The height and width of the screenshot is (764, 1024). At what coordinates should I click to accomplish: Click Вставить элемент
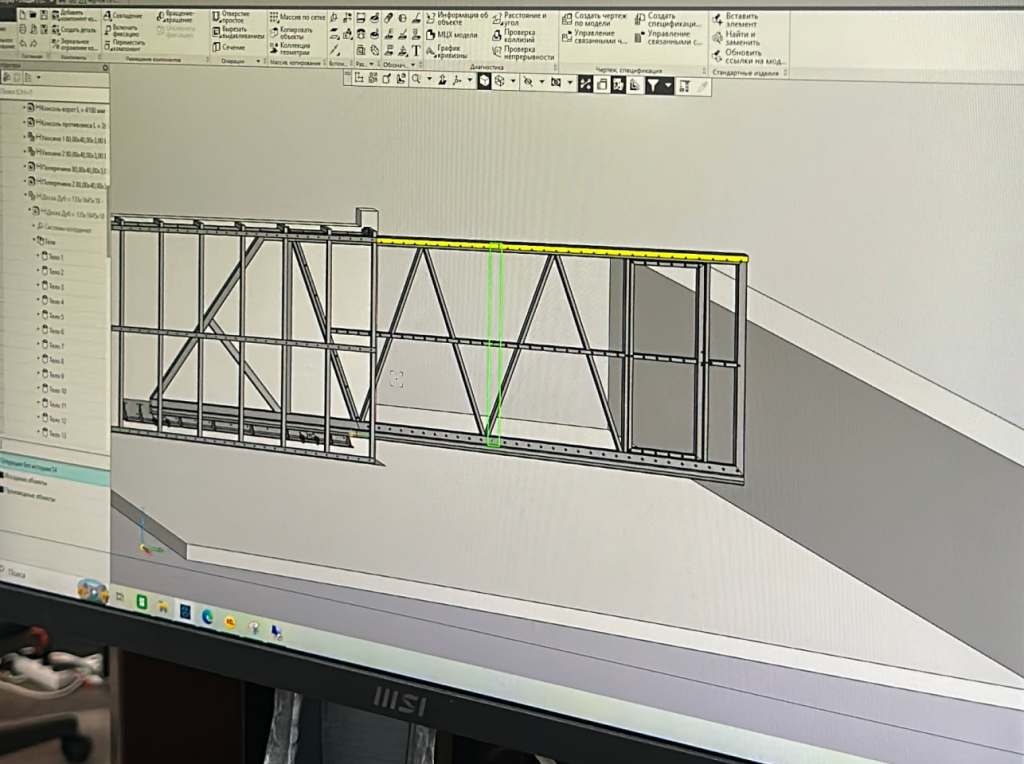(735, 20)
